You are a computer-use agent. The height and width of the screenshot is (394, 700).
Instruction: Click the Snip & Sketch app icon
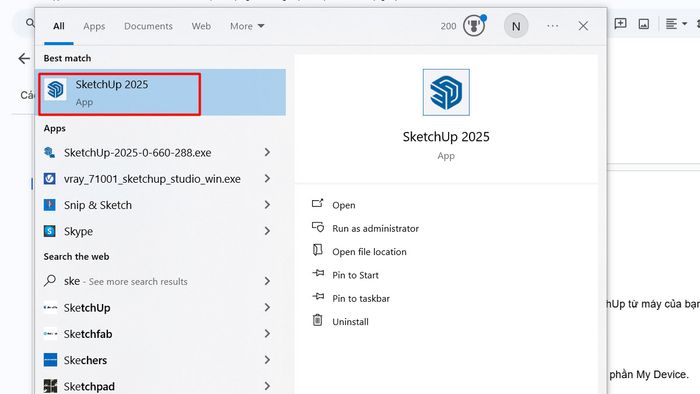[x=50, y=205]
